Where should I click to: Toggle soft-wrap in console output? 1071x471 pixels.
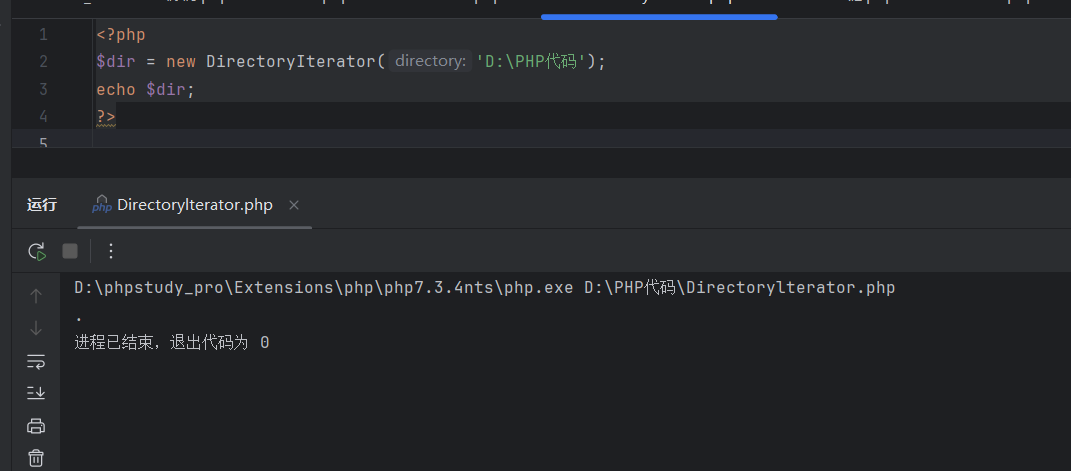tap(36, 361)
